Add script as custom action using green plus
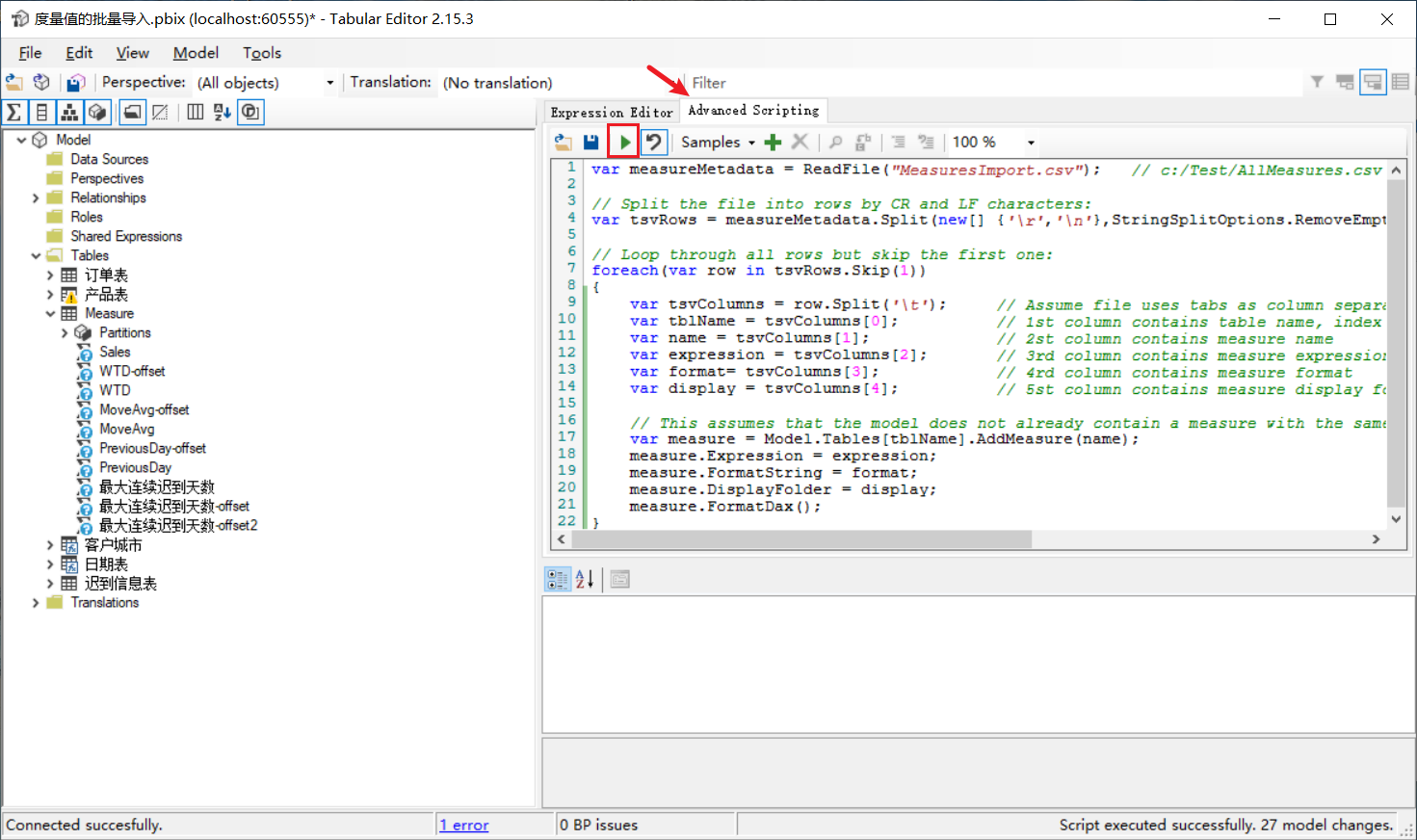1417x840 pixels. click(773, 143)
